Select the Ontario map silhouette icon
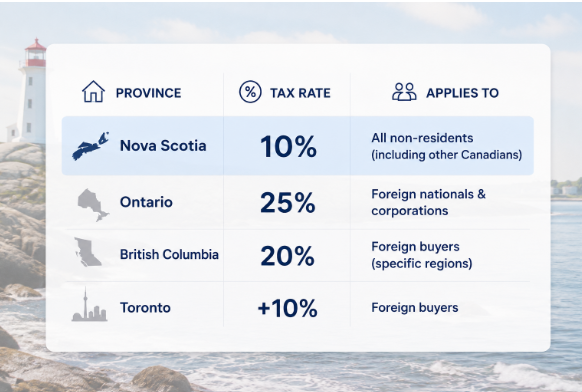Viewport: 582px width, 392px height. point(93,205)
